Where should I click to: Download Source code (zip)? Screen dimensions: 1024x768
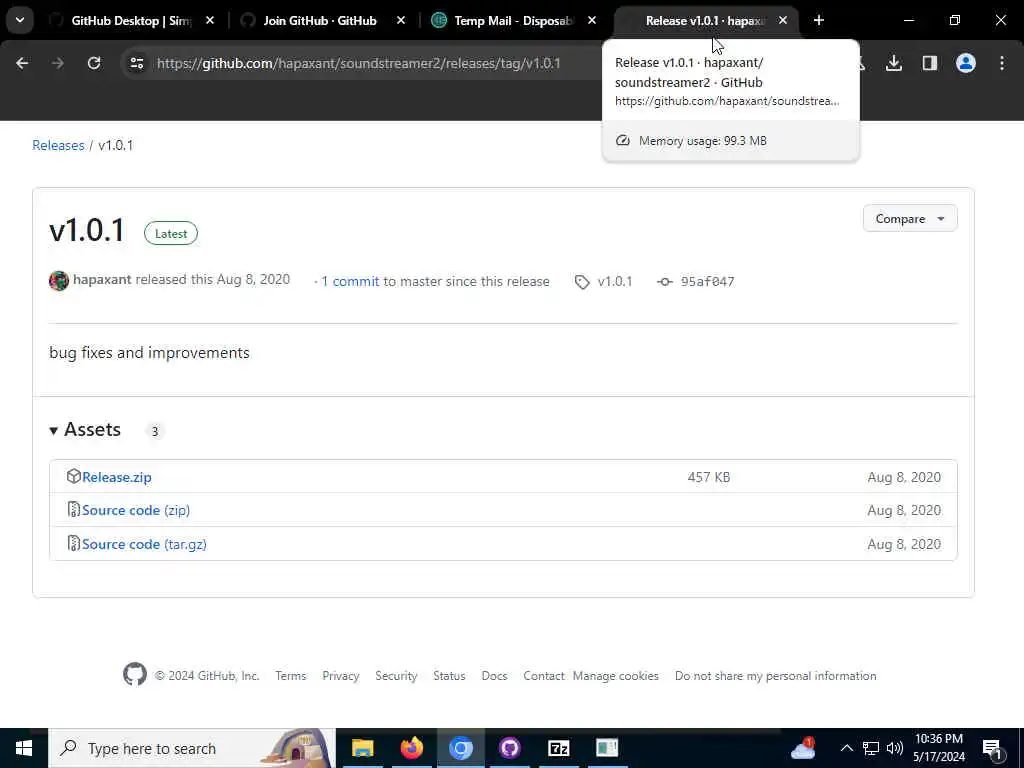(x=136, y=510)
